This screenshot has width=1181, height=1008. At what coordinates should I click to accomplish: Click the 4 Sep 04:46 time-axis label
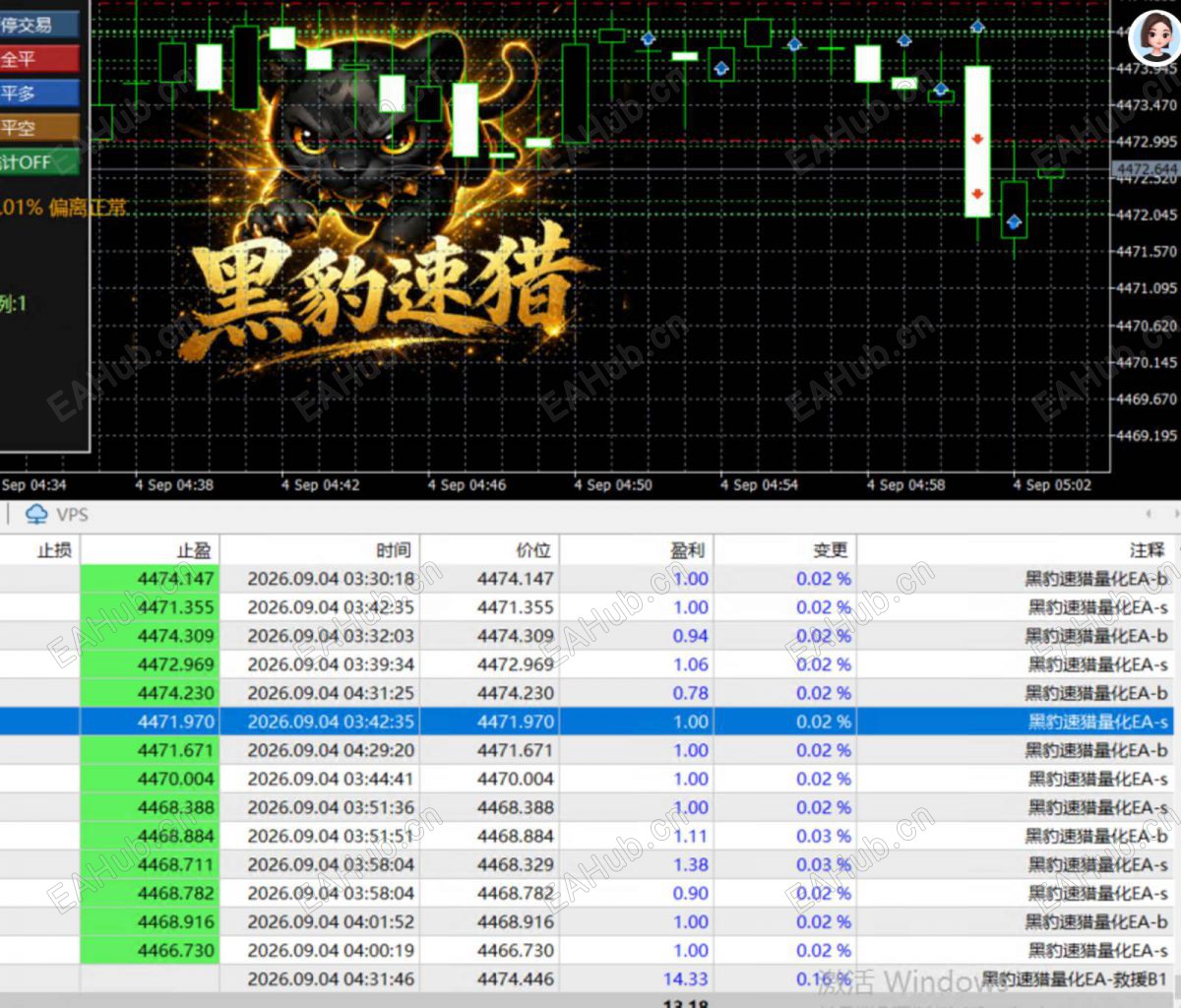[x=466, y=484]
